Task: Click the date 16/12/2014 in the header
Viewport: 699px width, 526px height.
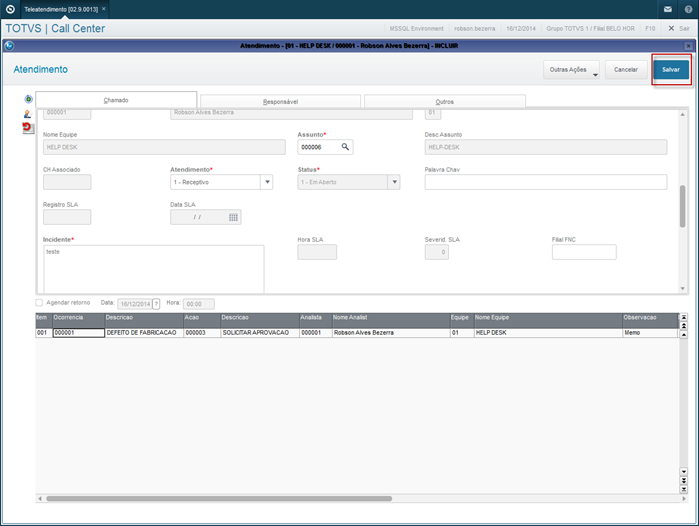Action: [x=521, y=29]
